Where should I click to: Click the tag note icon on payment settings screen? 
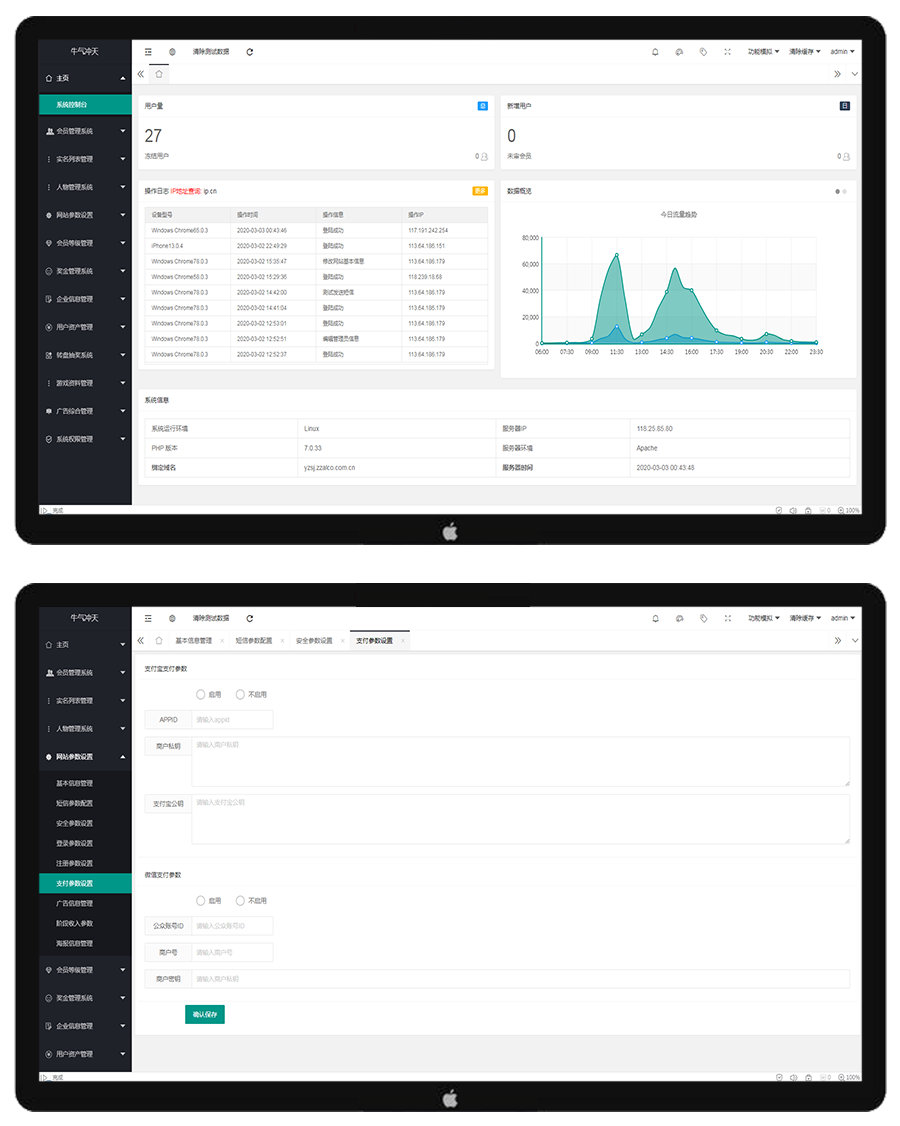click(703, 618)
